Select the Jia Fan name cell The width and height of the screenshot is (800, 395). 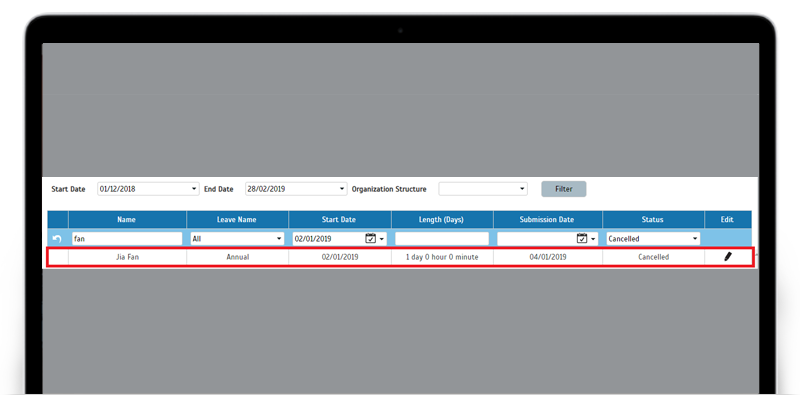click(x=127, y=257)
